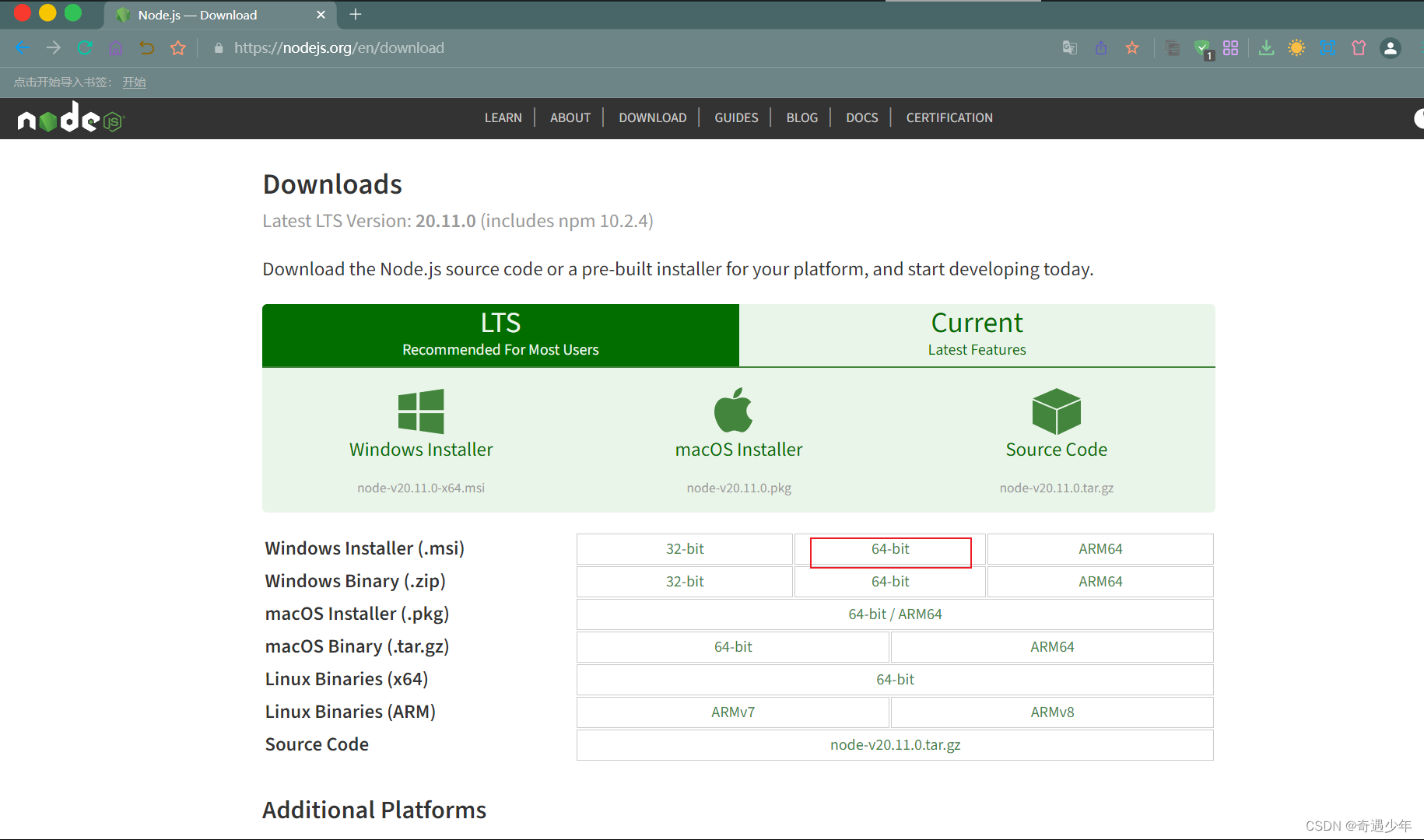Click the address bar URL field
1424x840 pixels.
[x=339, y=47]
